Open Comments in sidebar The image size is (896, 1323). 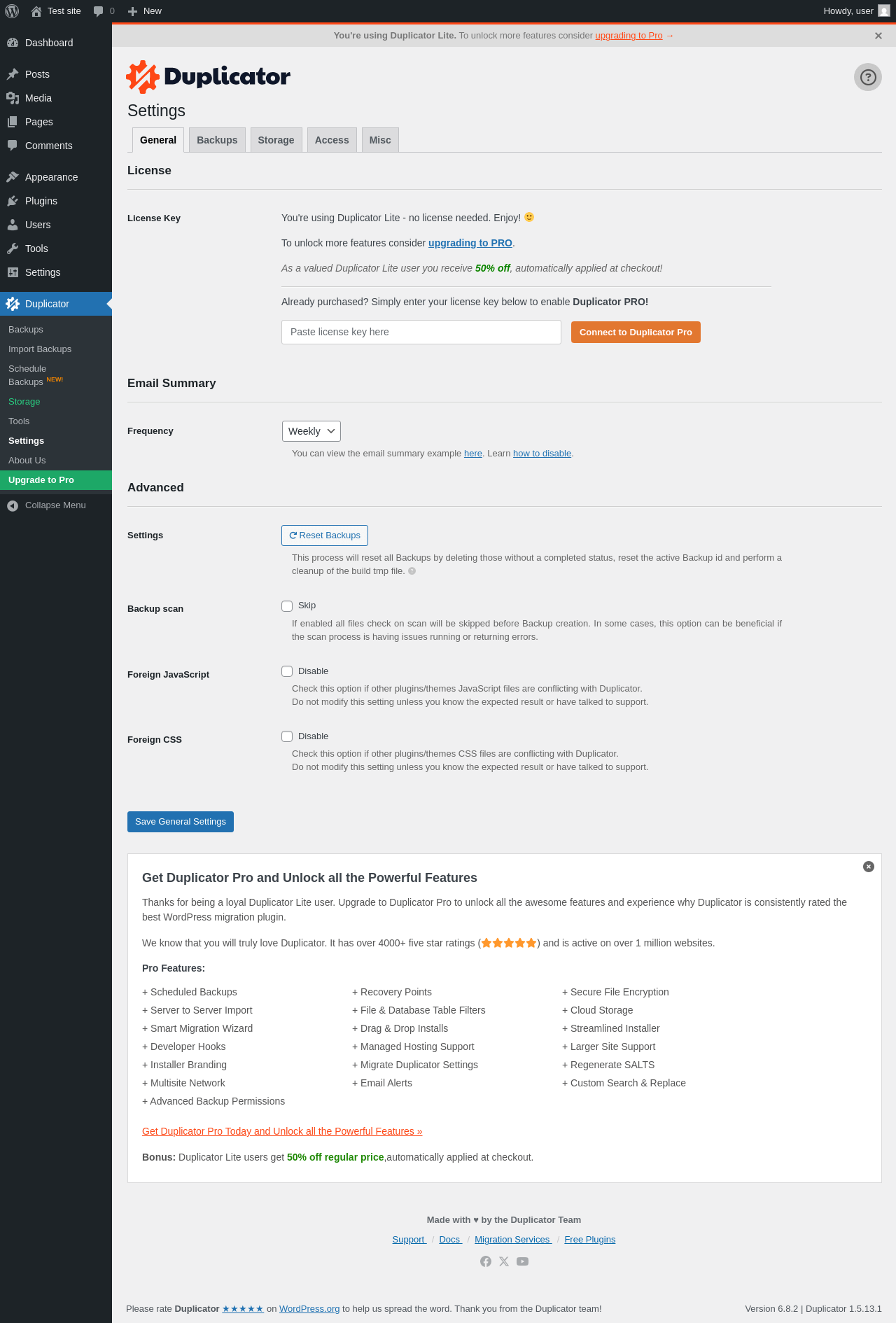point(56,146)
